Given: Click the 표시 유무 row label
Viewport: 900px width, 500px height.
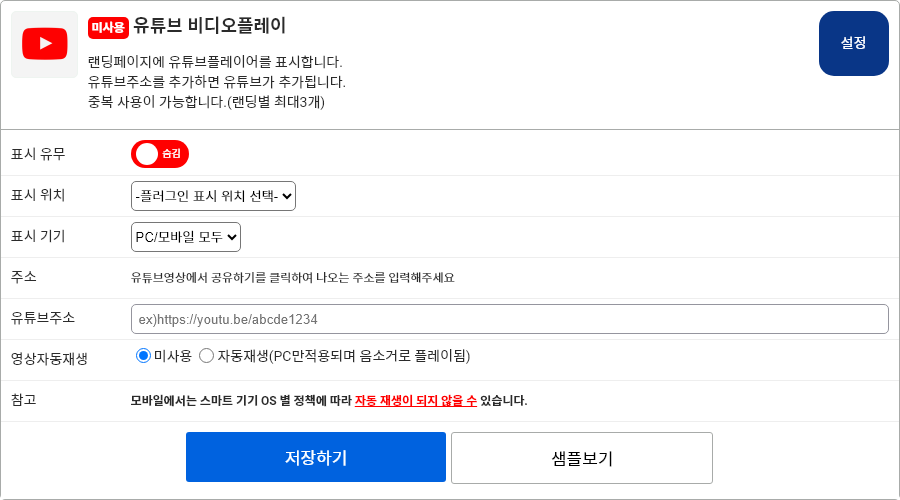Looking at the screenshot, I should coord(38,154).
